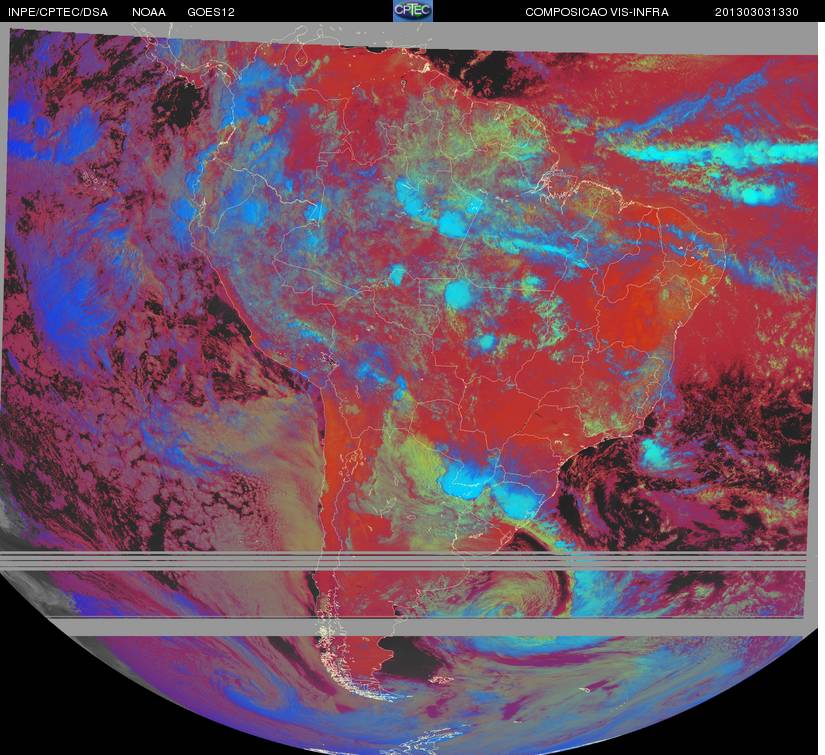Select the 201303031330 timestamp text
This screenshot has height=755, width=825.
point(757,12)
